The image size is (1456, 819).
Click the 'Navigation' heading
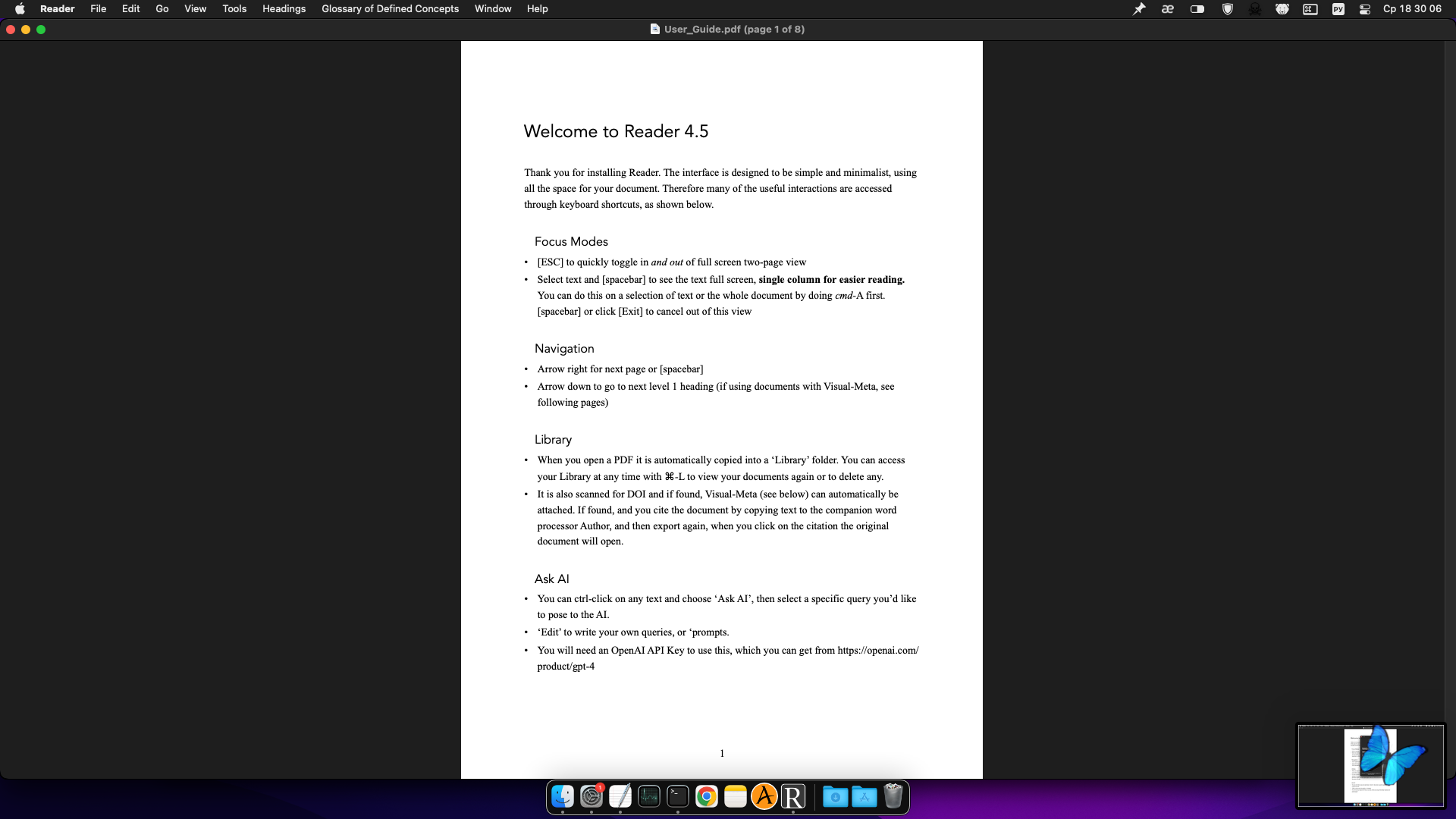click(x=564, y=348)
